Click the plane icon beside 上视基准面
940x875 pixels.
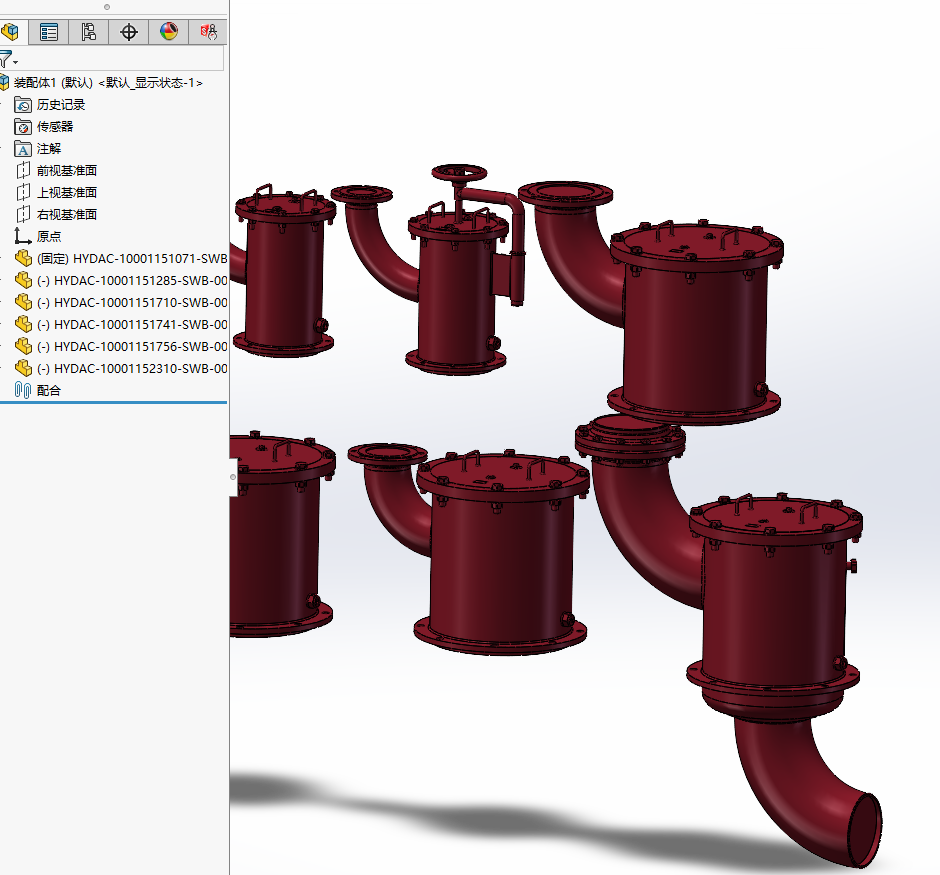tap(23, 192)
